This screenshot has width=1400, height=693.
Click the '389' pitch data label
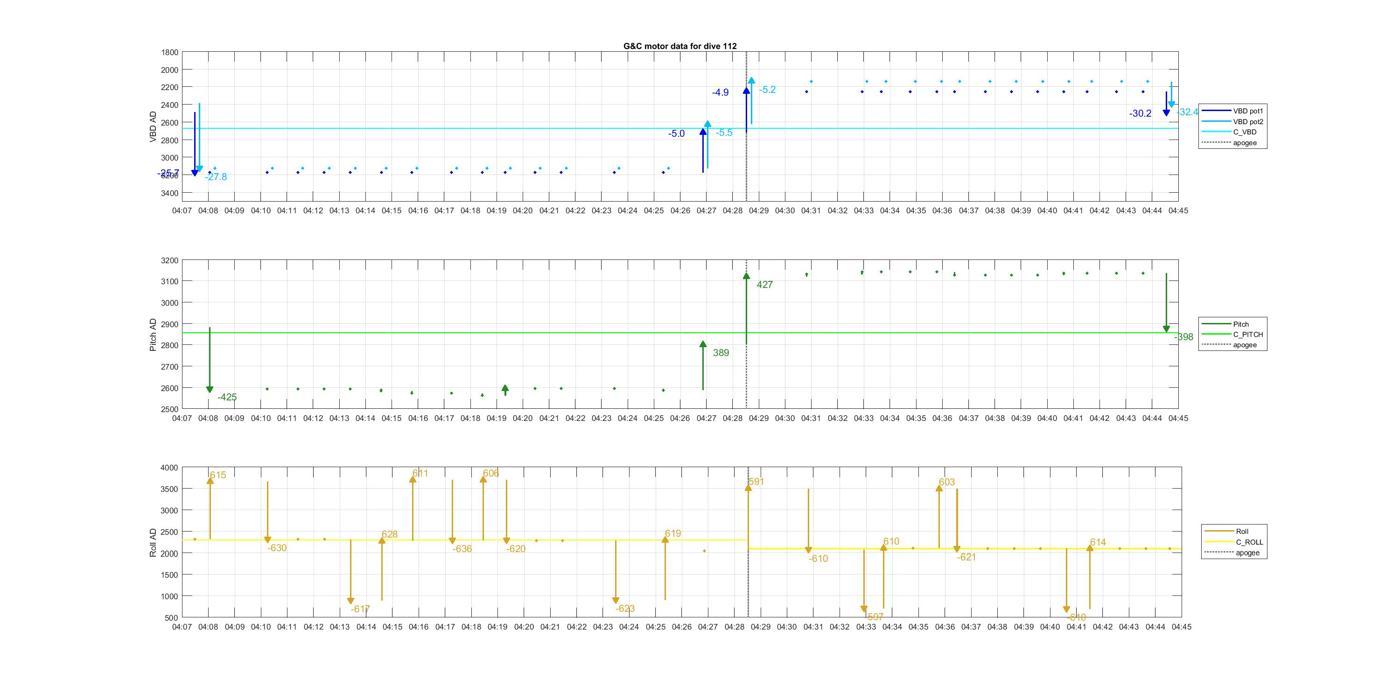(721, 353)
